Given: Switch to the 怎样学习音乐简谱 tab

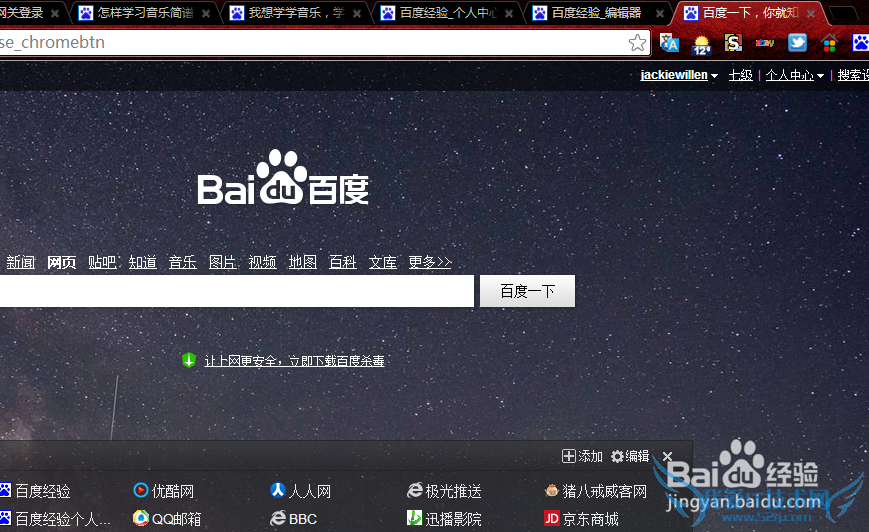Looking at the screenshot, I should (x=144, y=13).
